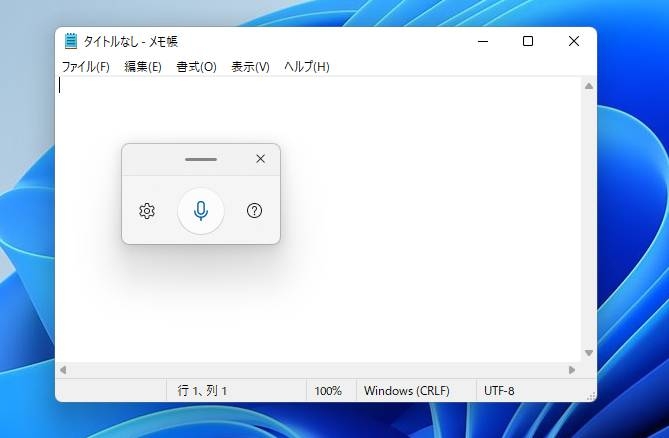669x438 pixels.
Task: Open the 書式(O) menu
Action: coord(196,67)
